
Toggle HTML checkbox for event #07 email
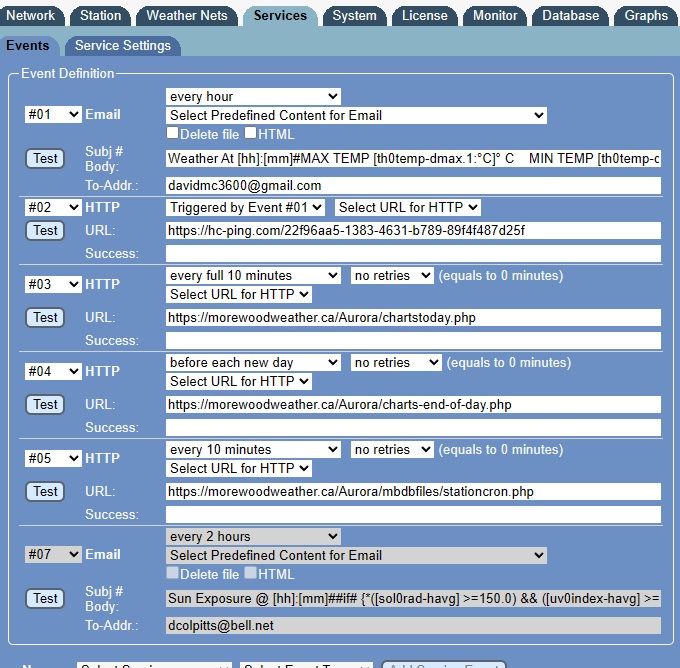pyautogui.click(x=251, y=574)
